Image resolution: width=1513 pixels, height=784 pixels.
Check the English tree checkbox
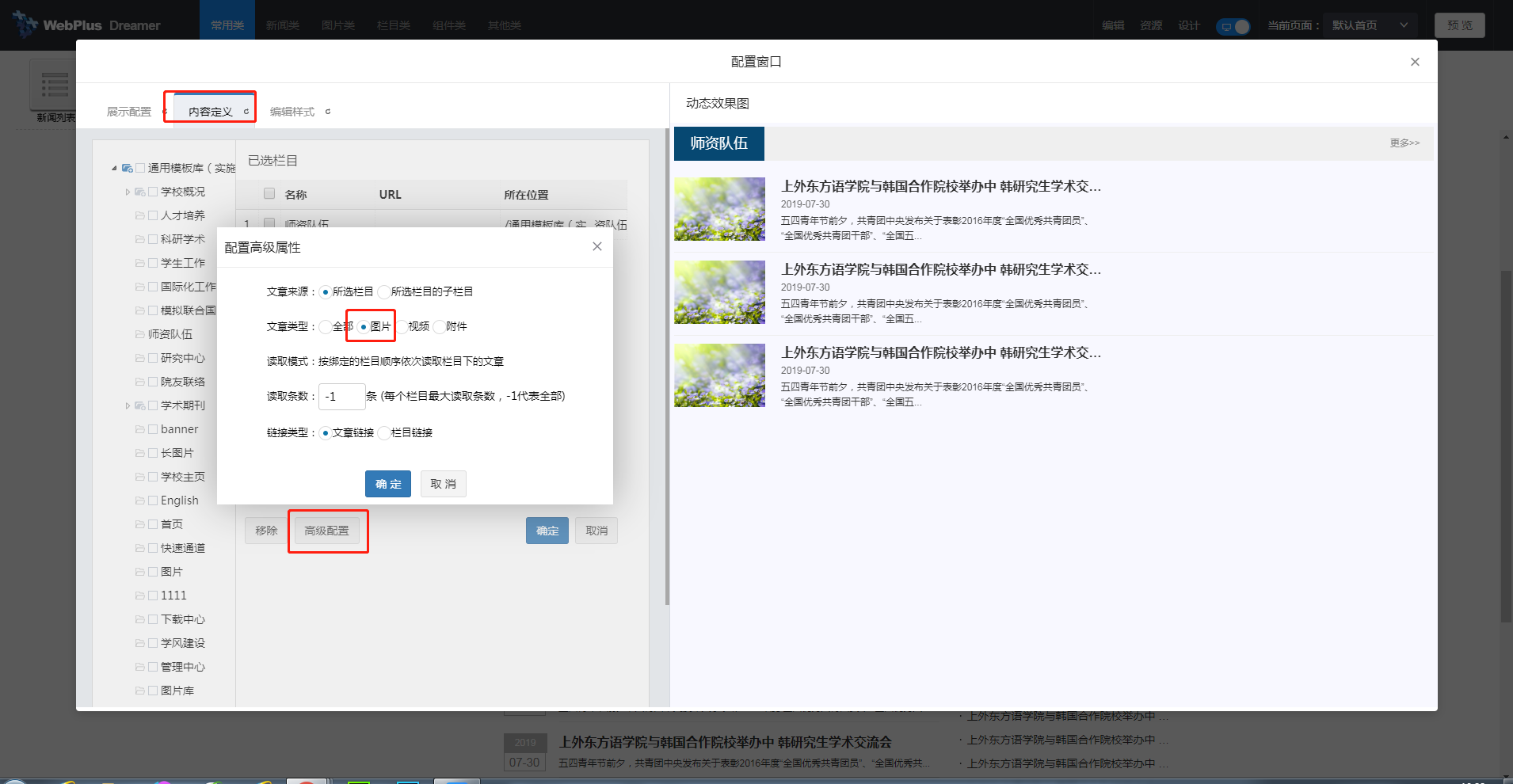tap(153, 500)
